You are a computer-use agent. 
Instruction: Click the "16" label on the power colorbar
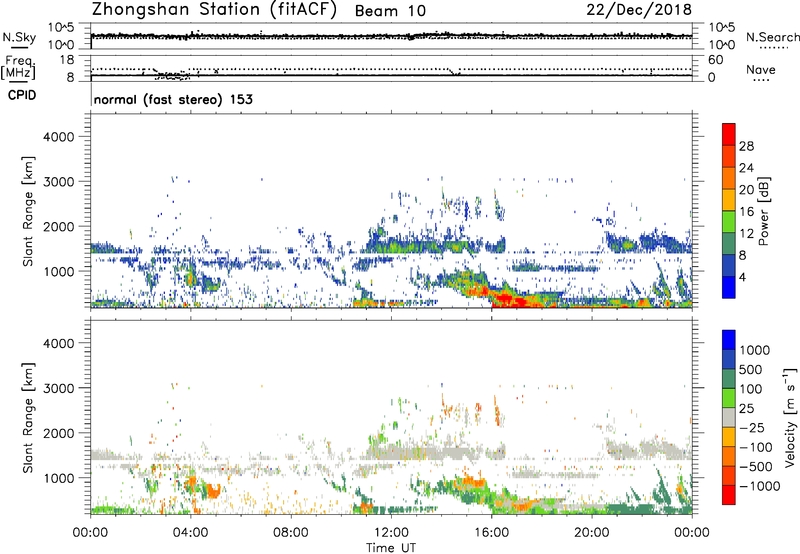[746, 212]
